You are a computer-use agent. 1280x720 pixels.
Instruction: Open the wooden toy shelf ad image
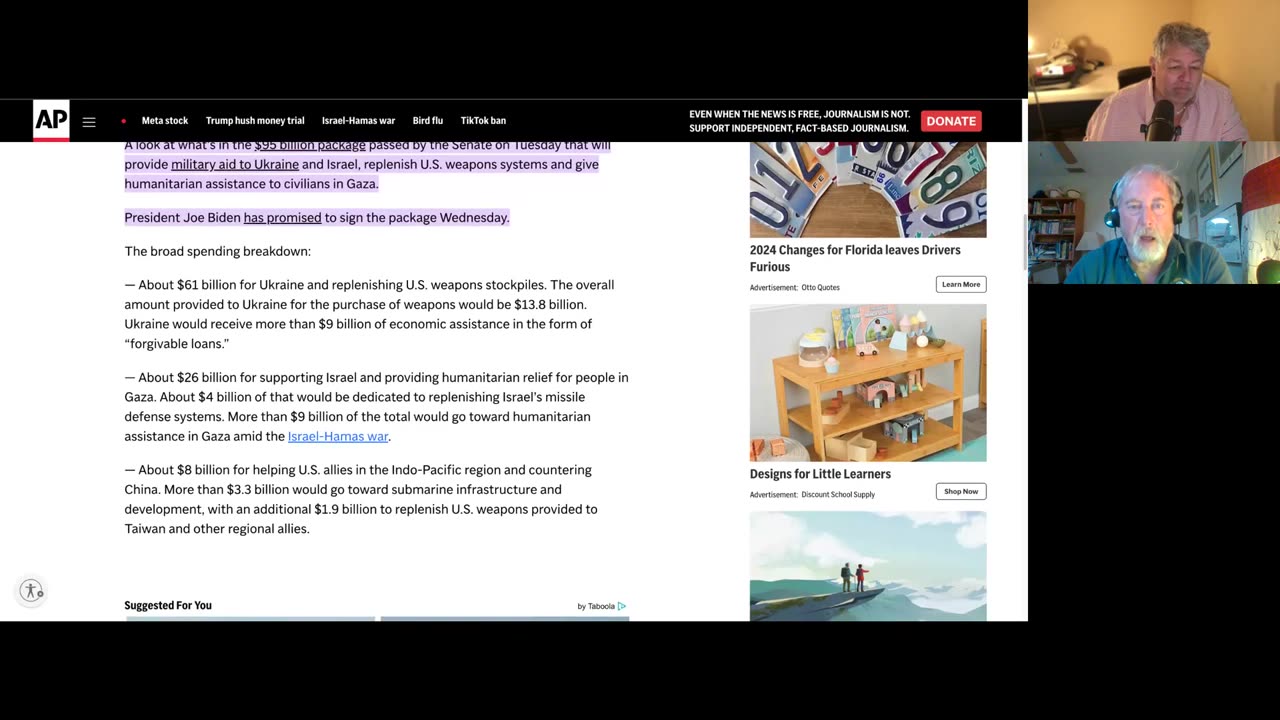click(868, 383)
